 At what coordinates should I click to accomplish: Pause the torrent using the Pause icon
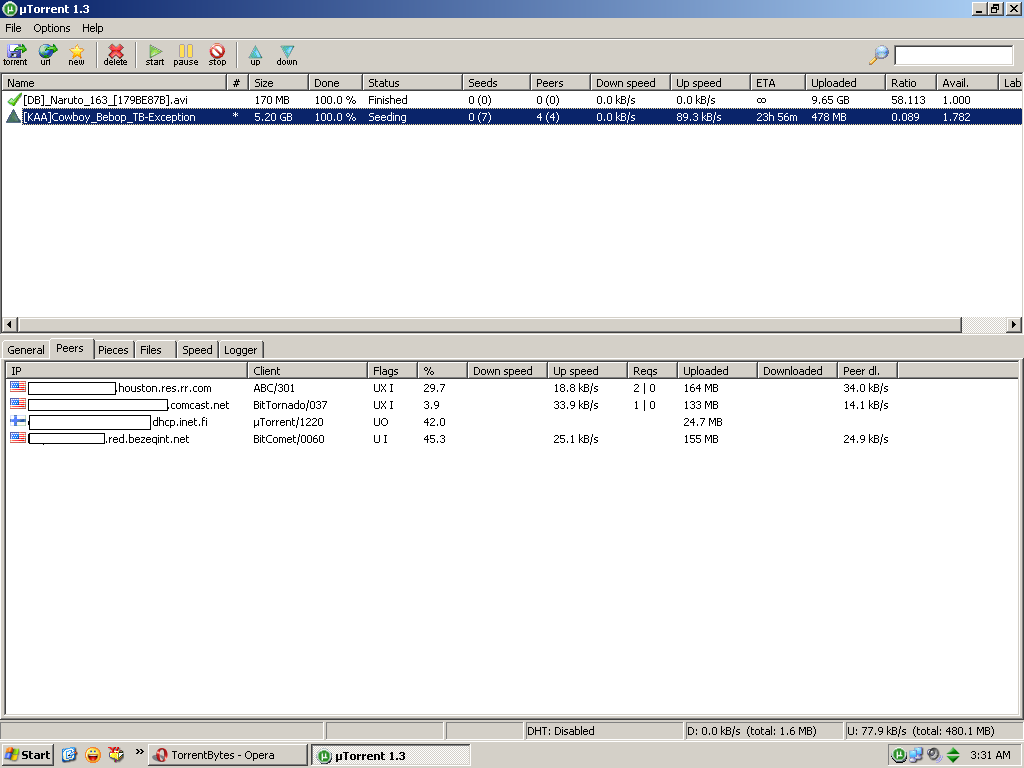(186, 54)
